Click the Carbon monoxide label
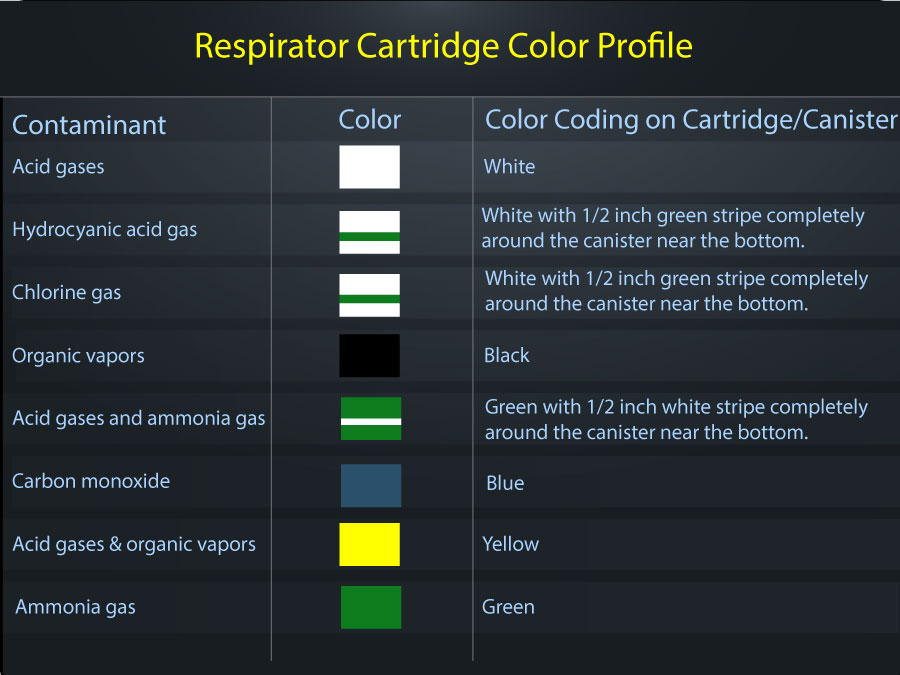The width and height of the screenshot is (900, 675). point(91,481)
